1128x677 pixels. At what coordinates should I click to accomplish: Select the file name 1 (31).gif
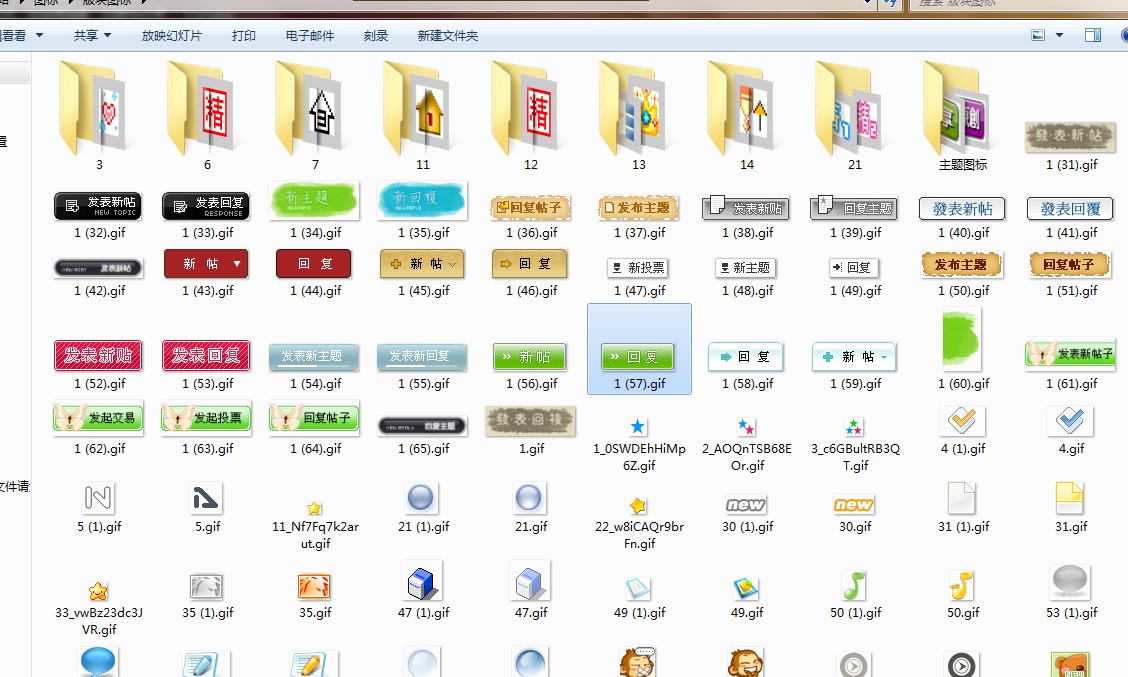(1071, 165)
